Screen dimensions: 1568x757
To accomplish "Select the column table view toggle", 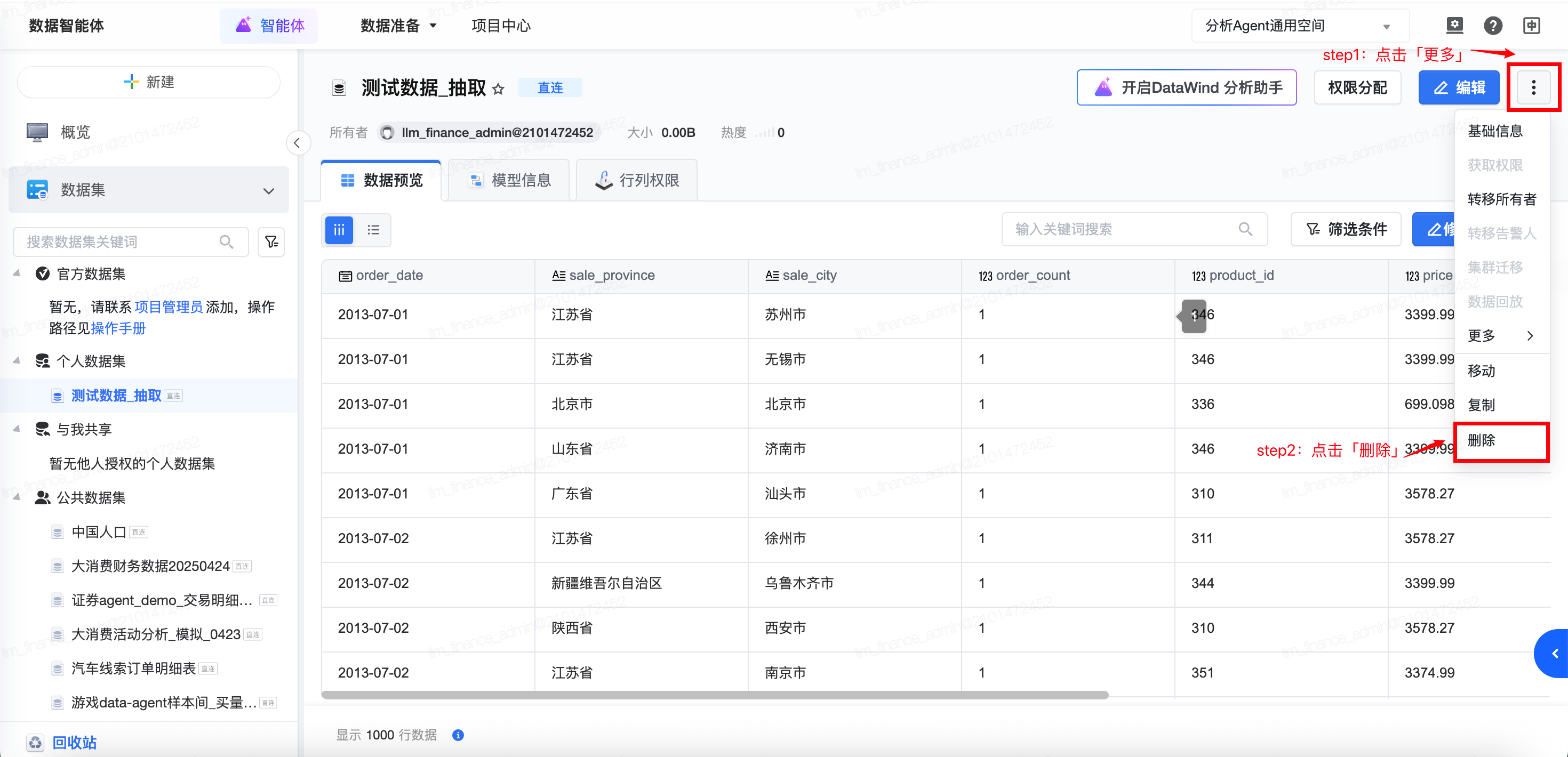I will click(339, 229).
